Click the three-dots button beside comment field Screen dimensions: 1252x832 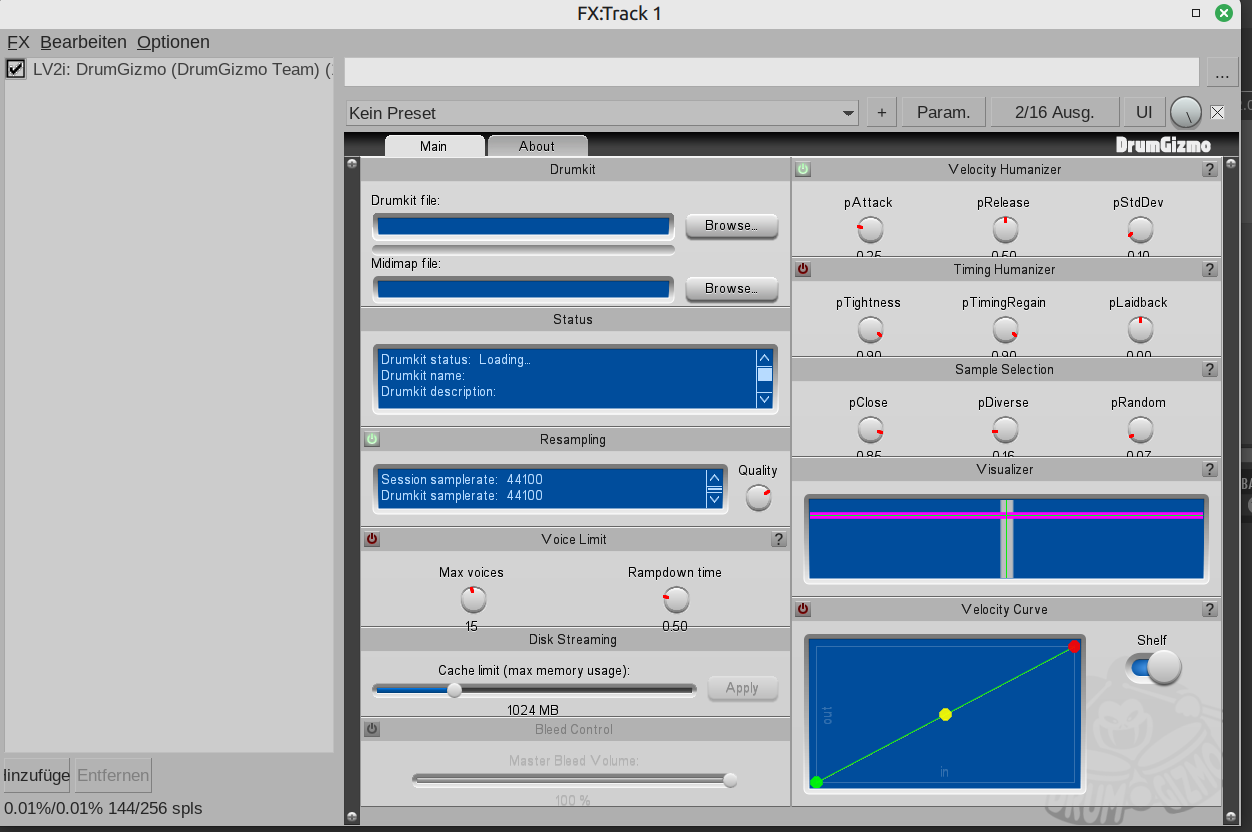coord(1222,73)
